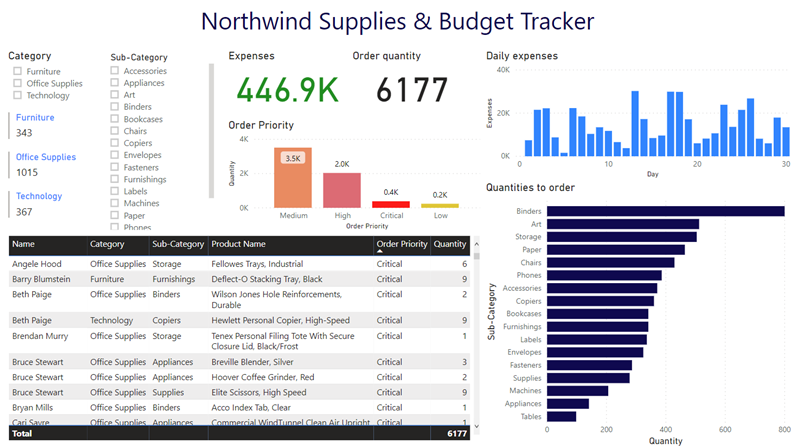Select the Binders sub-category checkbox
Viewport: 800px width, 446px height.
[115, 107]
